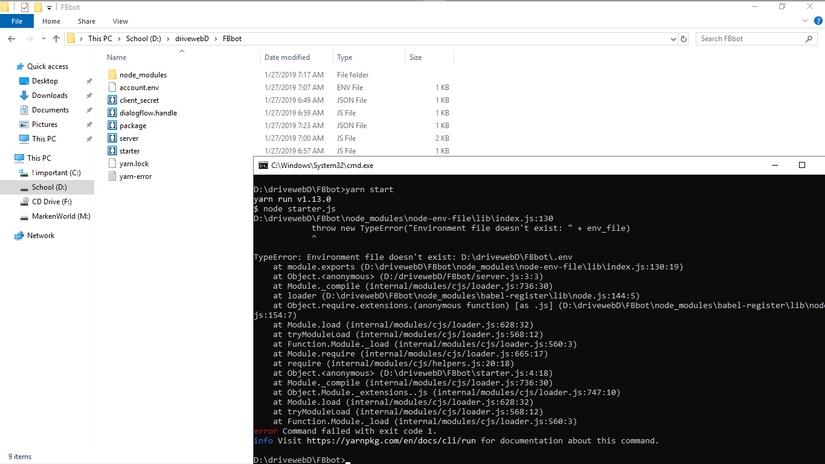Viewport: 825px width, 464px height.
Task: Click the cmd.exe title bar icon
Action: point(263,165)
